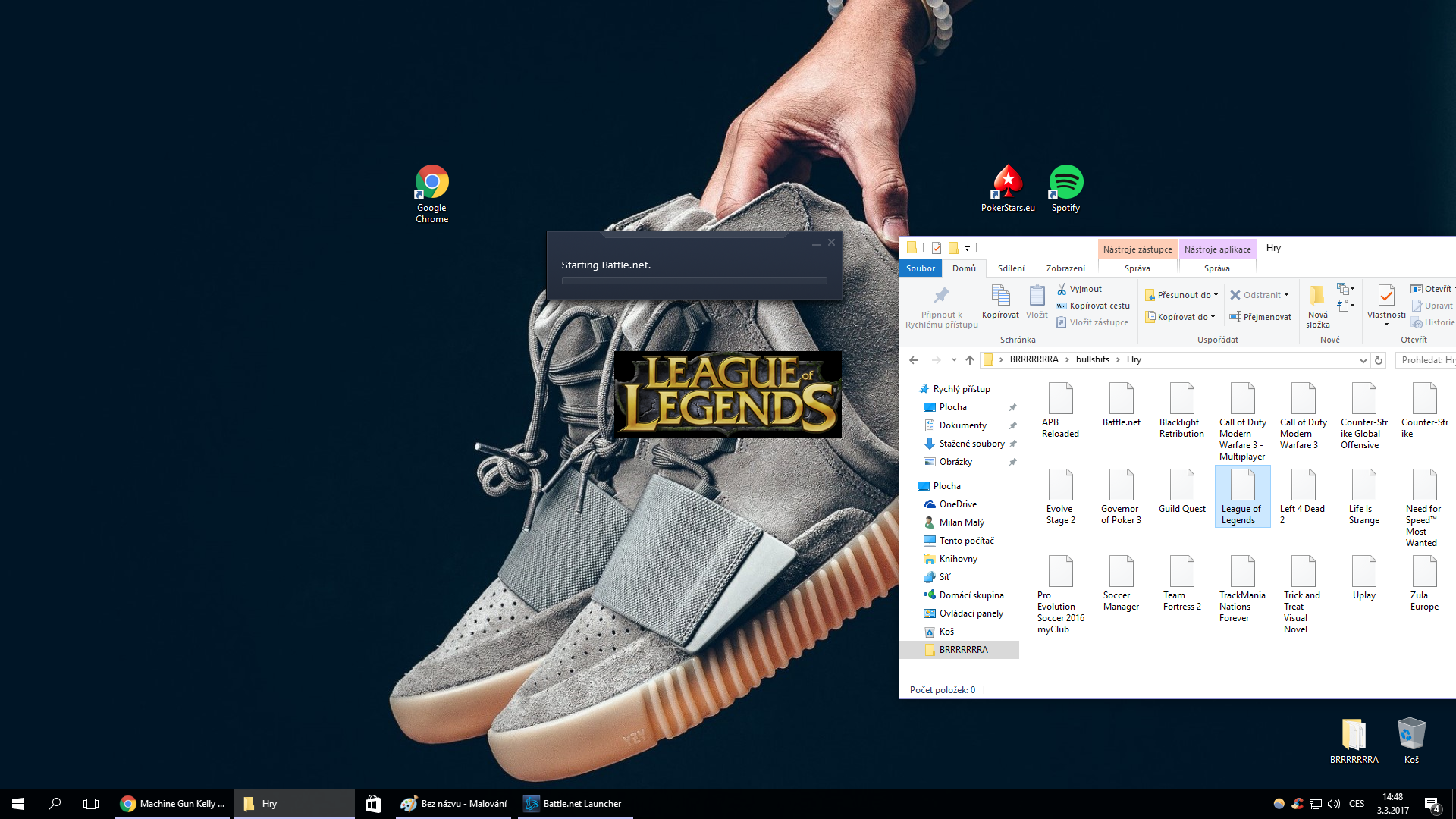Select Tento počítač in navigation pane

(966, 541)
